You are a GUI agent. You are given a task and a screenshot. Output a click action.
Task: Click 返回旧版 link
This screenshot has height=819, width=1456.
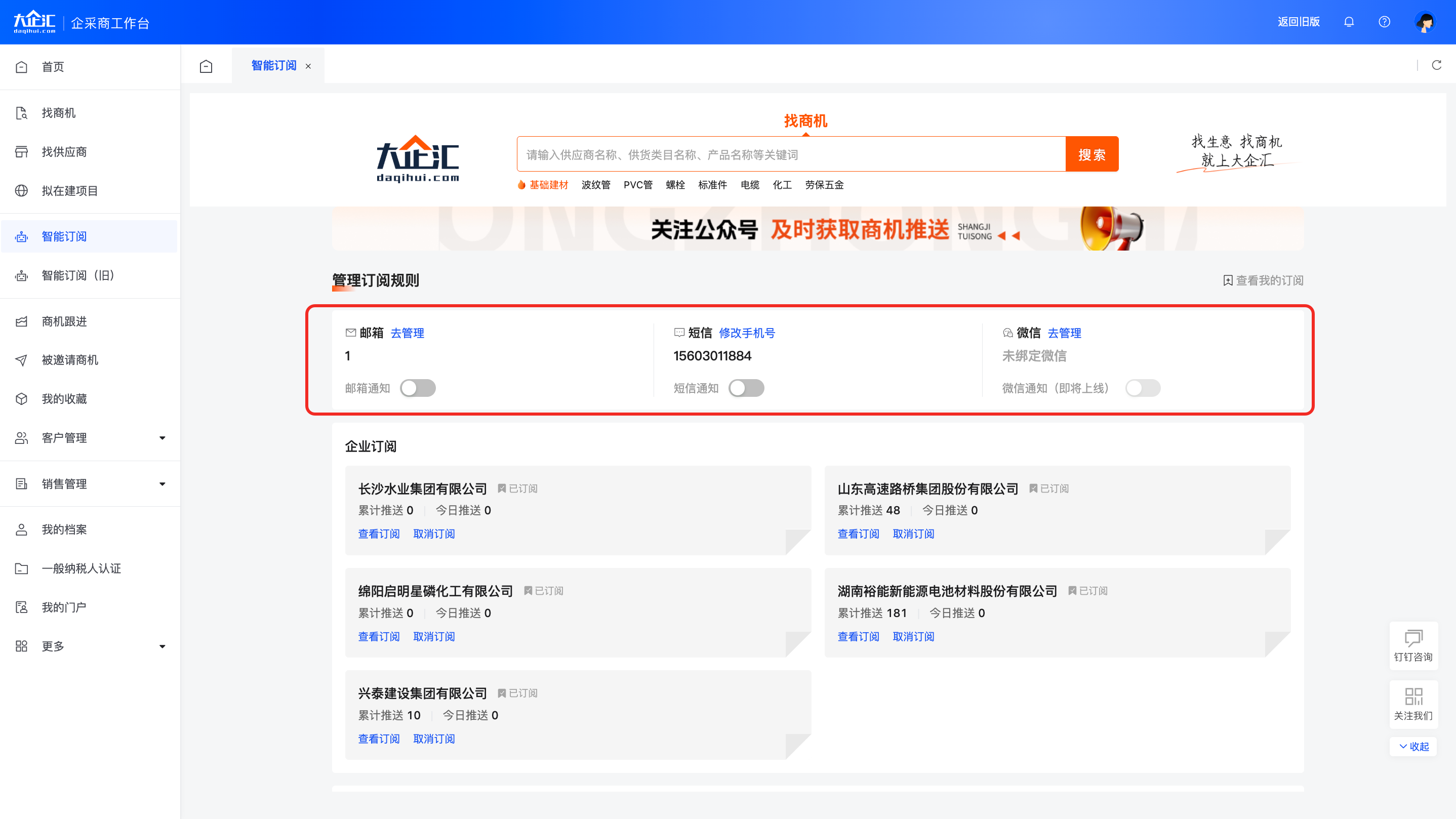pyautogui.click(x=1299, y=22)
